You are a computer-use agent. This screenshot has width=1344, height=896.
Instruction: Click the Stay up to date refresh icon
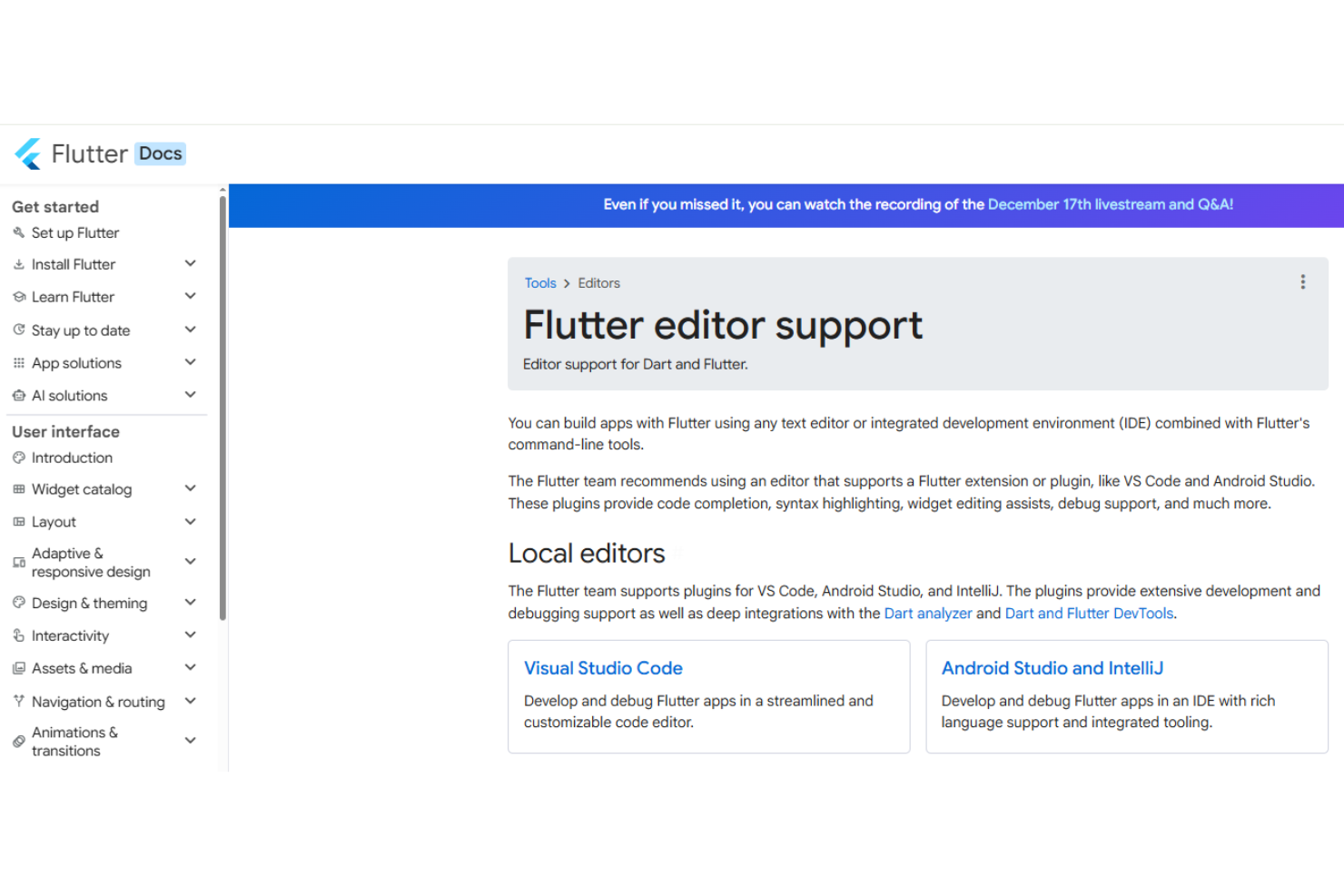tap(18, 330)
